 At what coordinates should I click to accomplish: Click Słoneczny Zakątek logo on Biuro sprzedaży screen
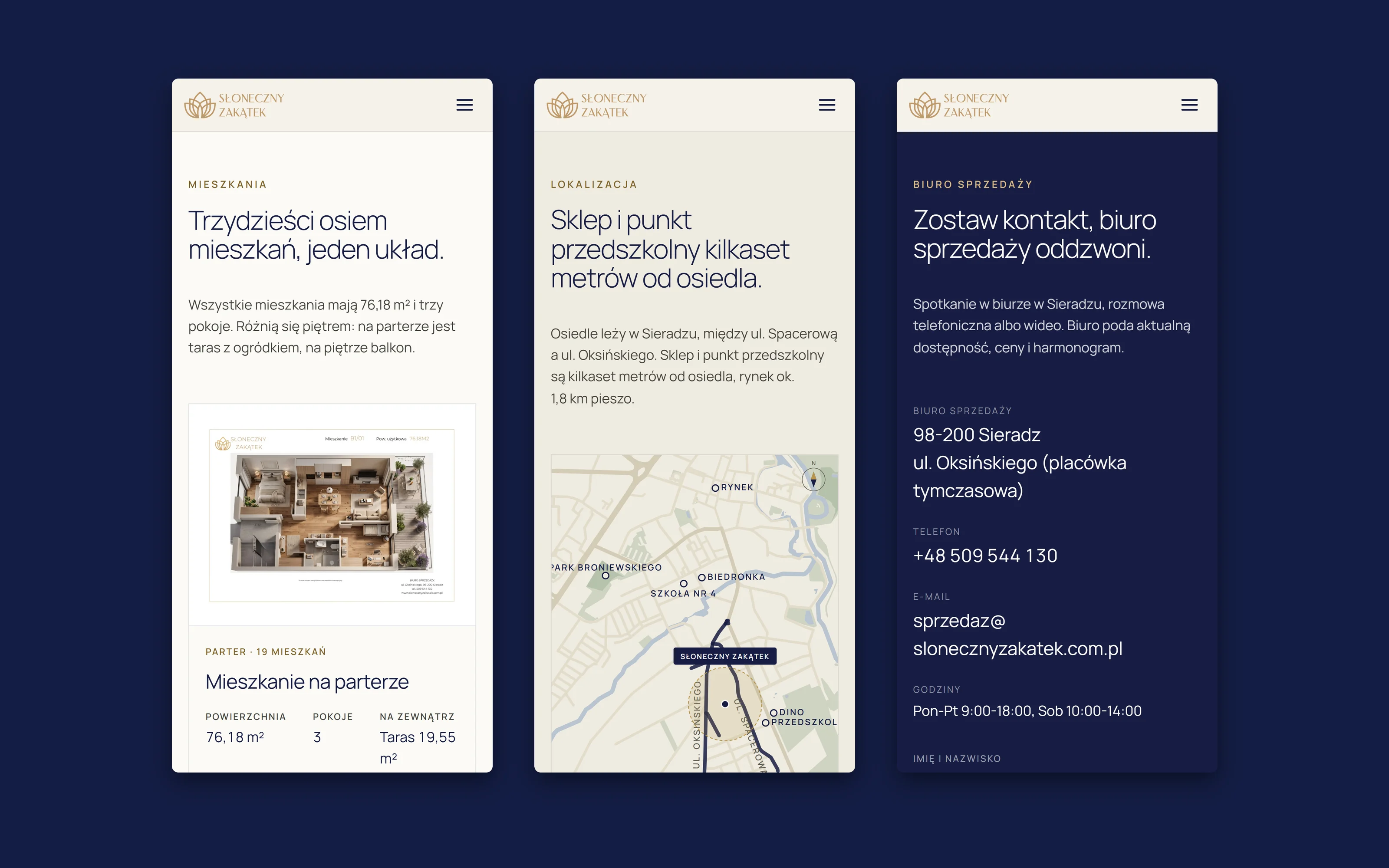point(959,105)
